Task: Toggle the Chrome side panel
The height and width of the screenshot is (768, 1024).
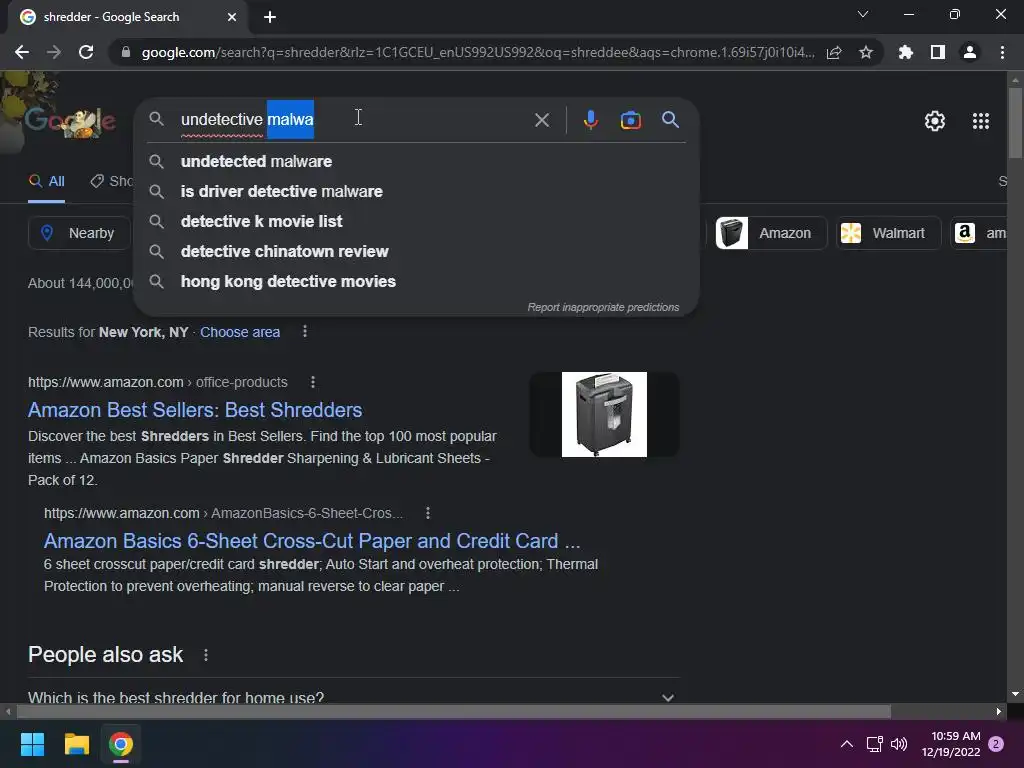Action: coord(938,52)
